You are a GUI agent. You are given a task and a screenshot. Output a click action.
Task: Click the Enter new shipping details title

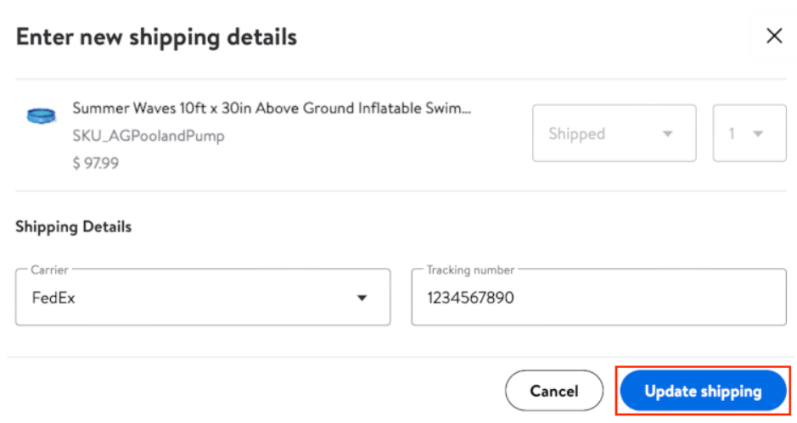pos(157,37)
